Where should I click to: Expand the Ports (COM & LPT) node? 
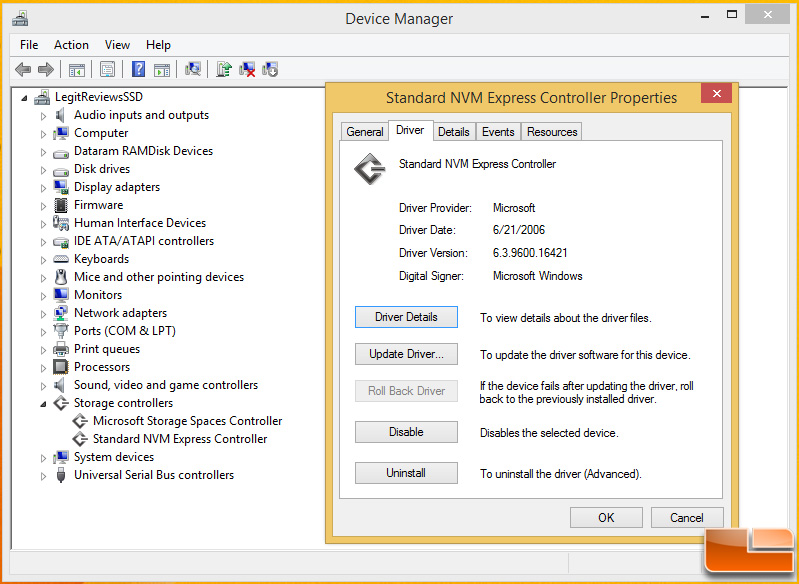click(43, 332)
